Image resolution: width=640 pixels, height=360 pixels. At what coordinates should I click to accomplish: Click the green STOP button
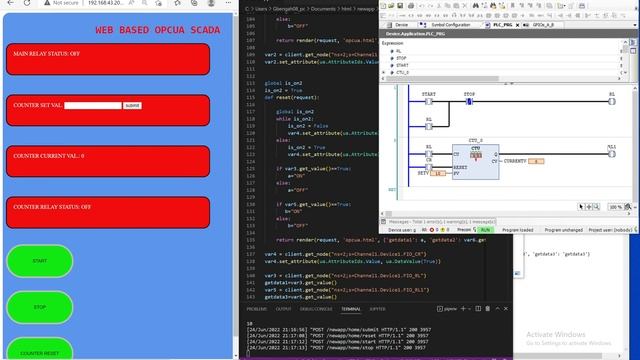40,307
